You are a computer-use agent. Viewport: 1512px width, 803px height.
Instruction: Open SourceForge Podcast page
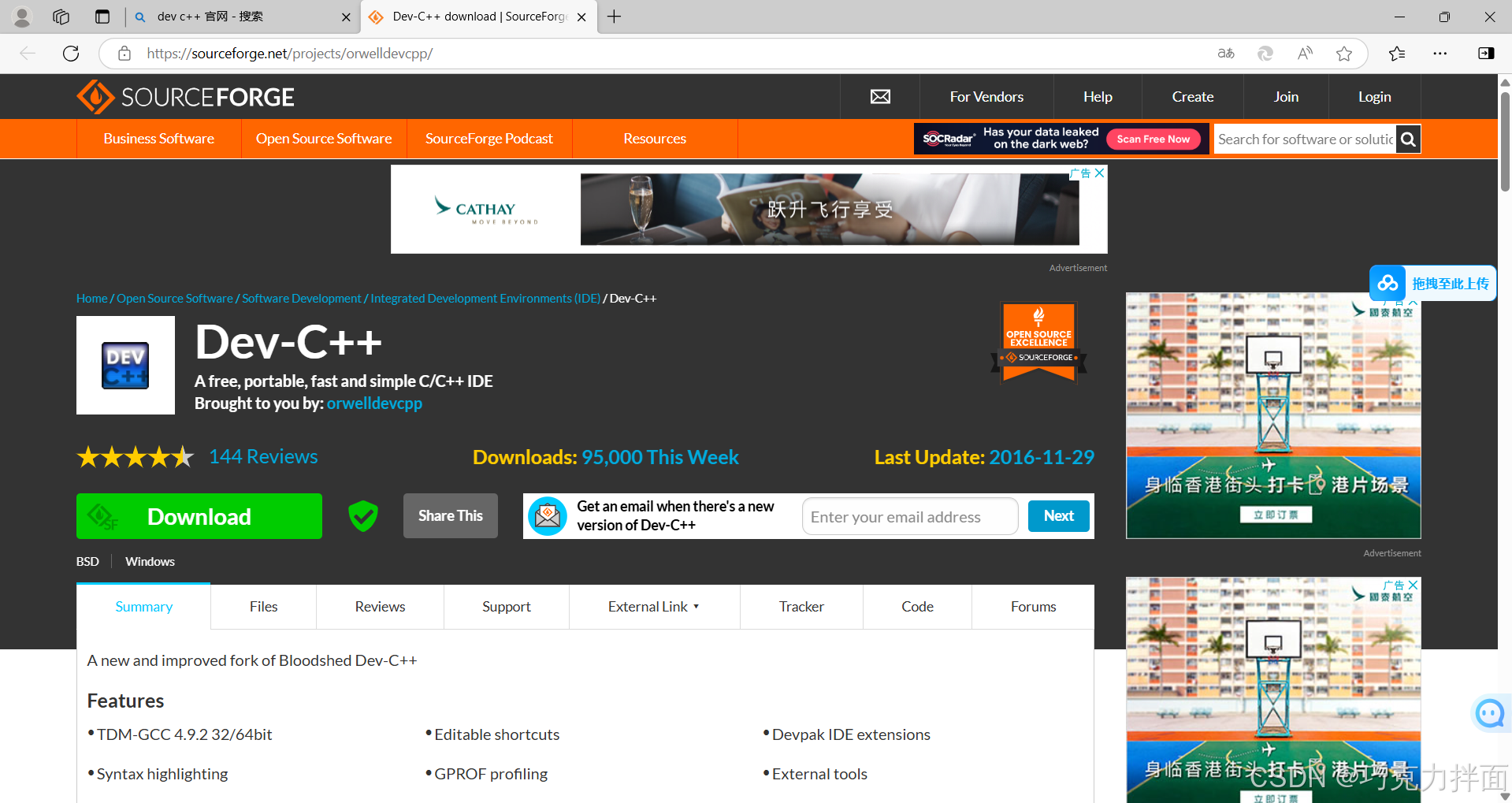[x=489, y=139]
